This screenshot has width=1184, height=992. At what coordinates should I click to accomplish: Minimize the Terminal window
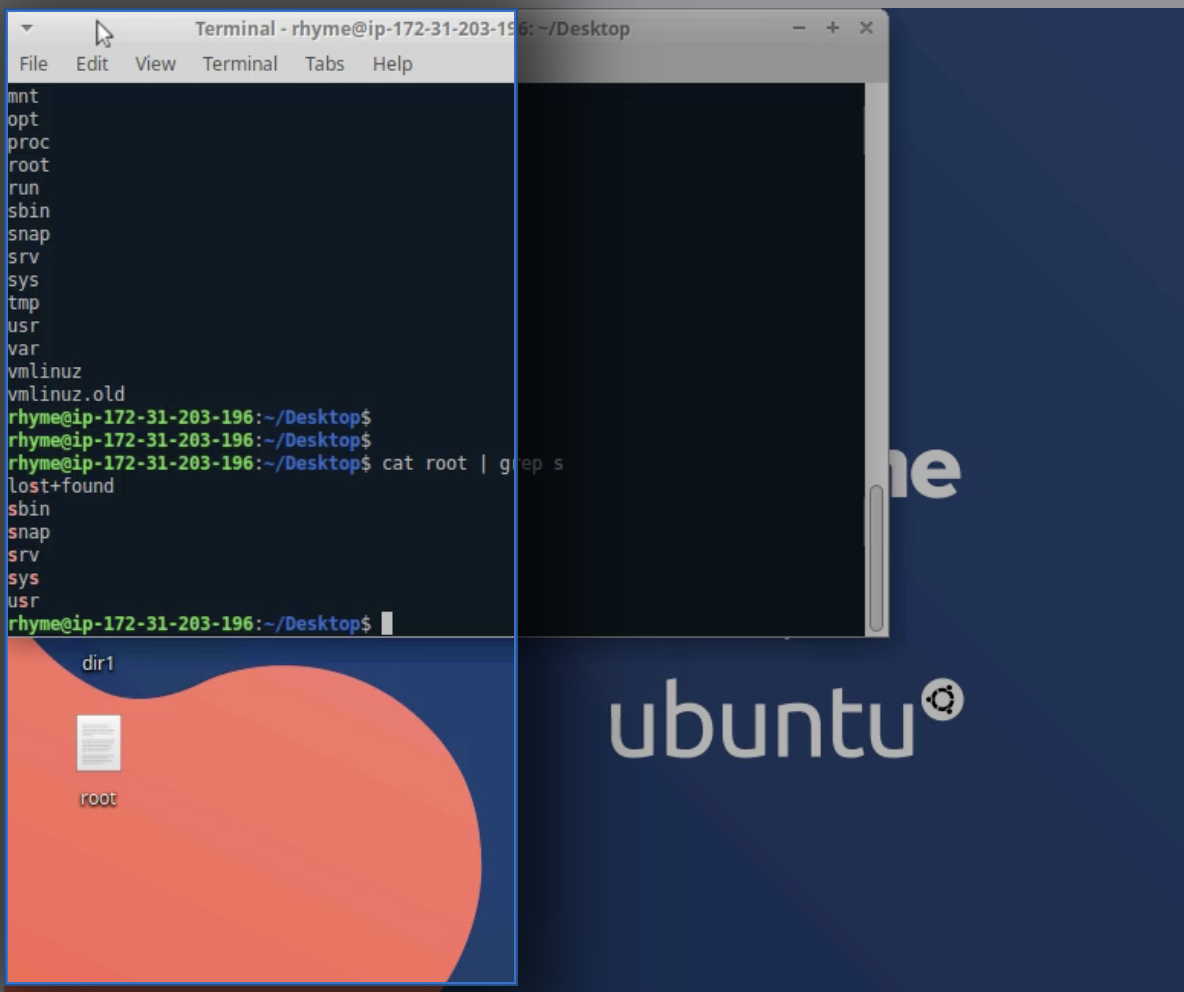tap(799, 28)
